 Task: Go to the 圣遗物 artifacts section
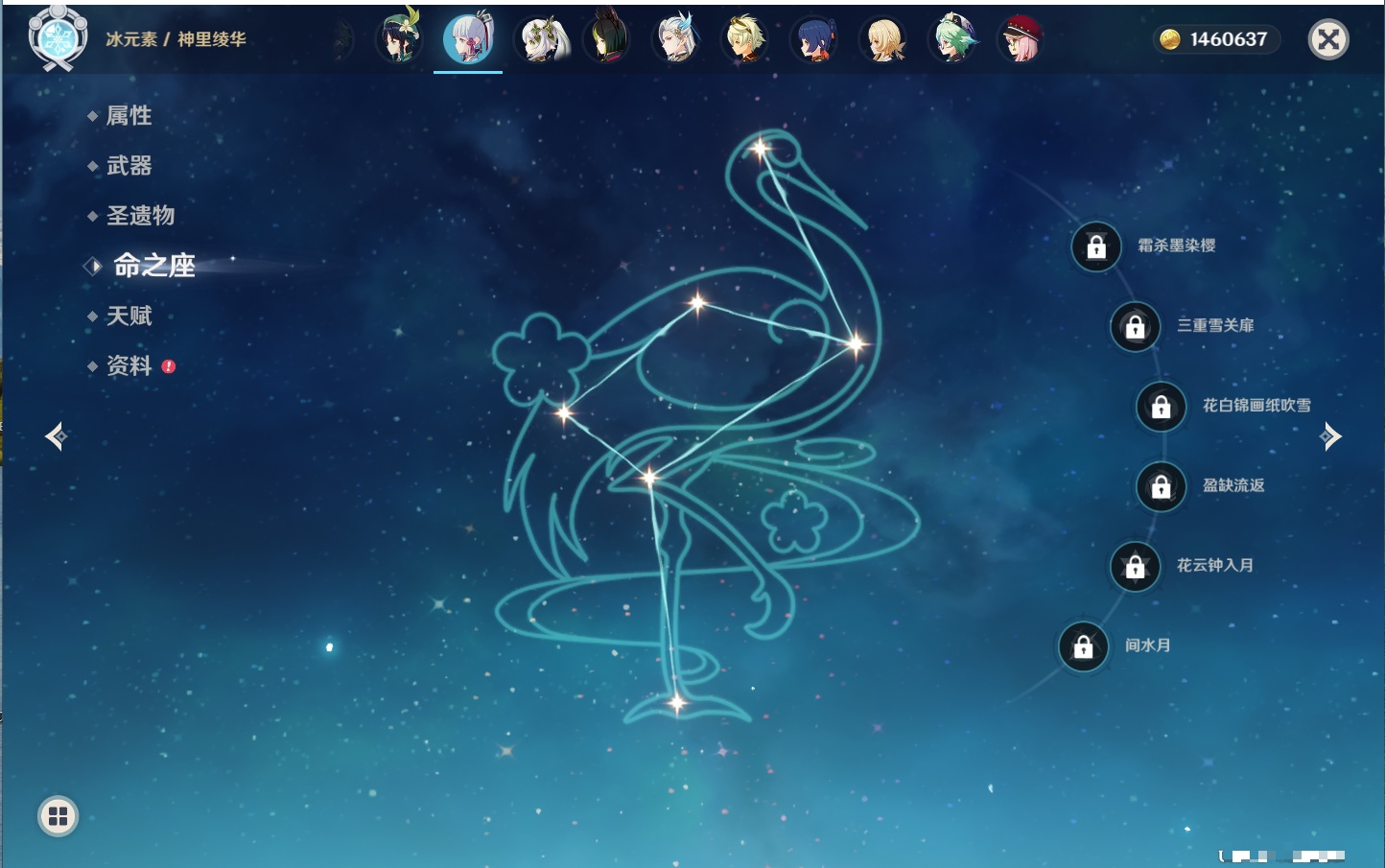(140, 216)
